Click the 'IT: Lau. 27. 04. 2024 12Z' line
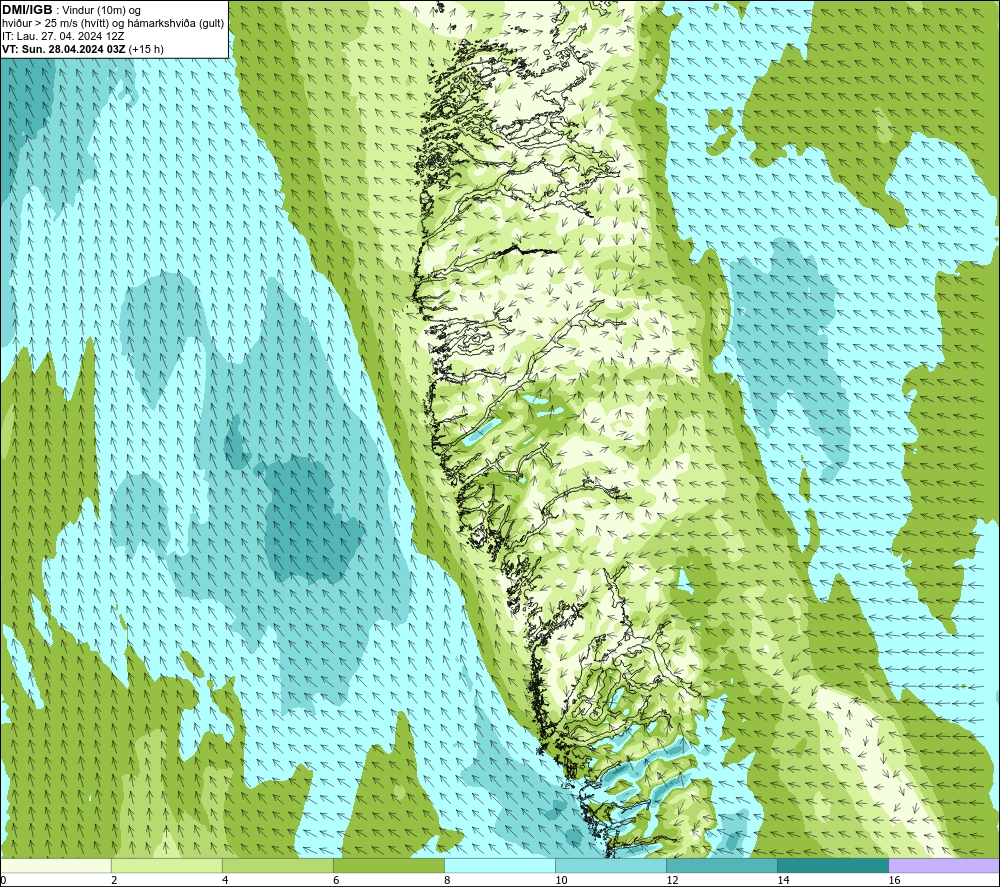The height and width of the screenshot is (887, 1000). coord(63,36)
